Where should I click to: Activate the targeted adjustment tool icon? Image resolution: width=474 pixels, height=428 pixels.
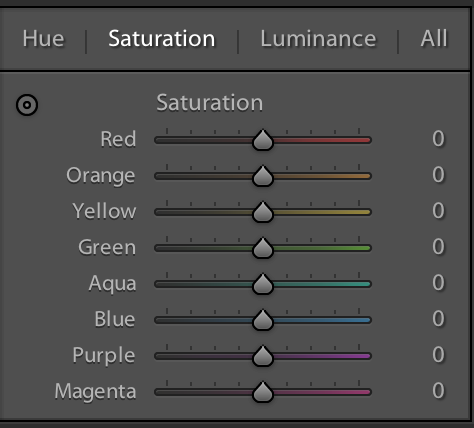point(27,105)
